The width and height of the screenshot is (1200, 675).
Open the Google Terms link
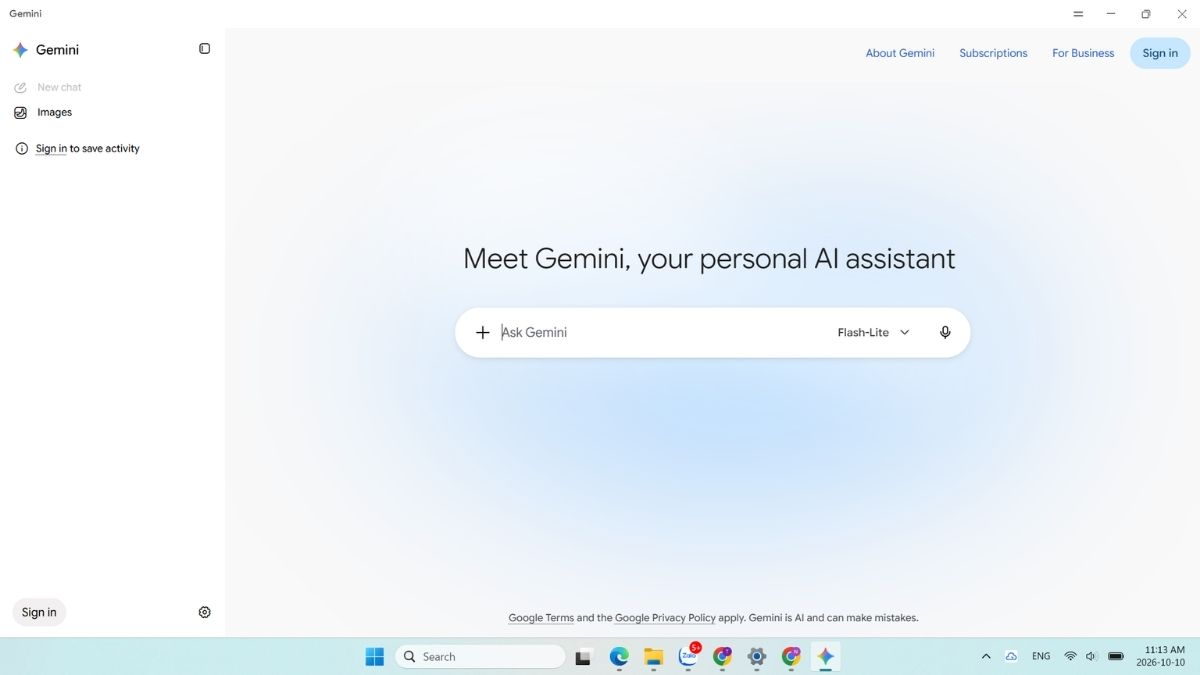[541, 618]
